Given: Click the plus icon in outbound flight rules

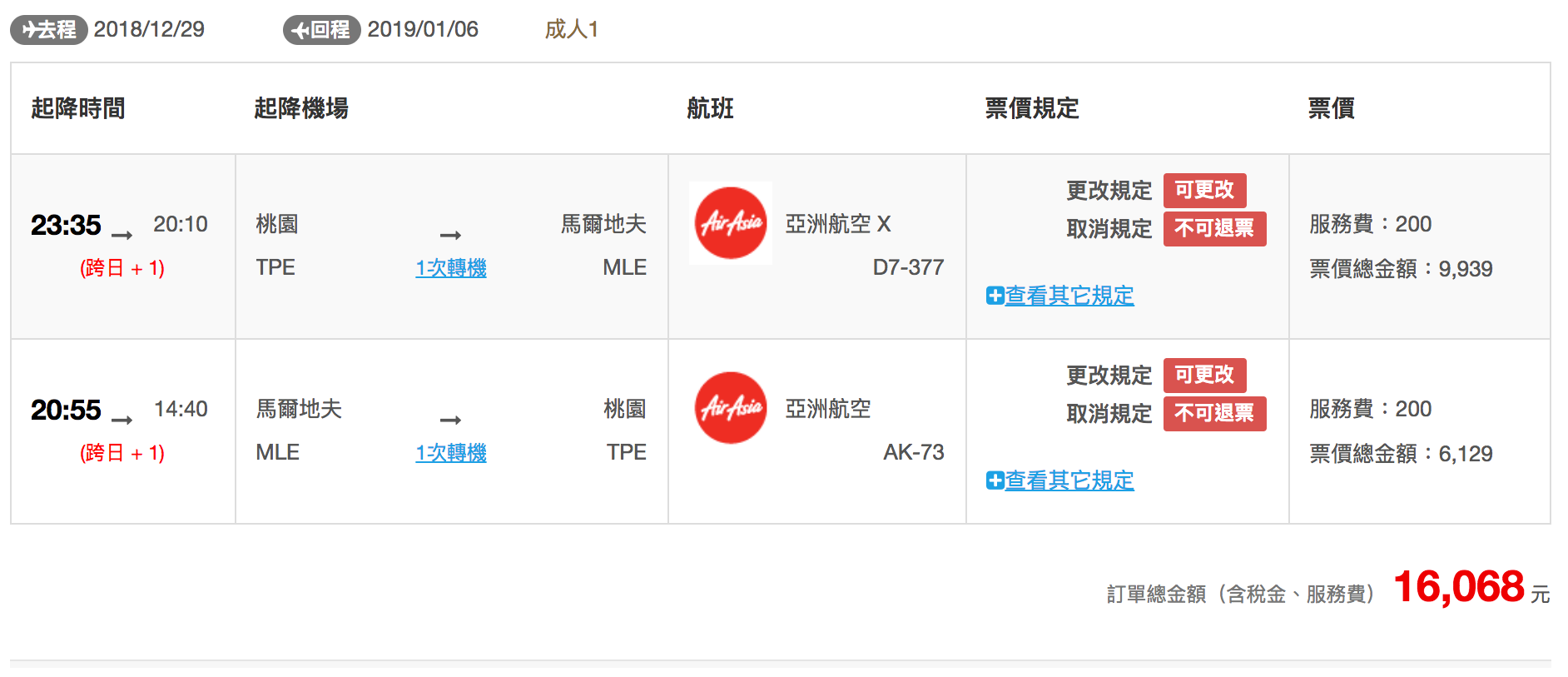Looking at the screenshot, I should pos(995,296).
